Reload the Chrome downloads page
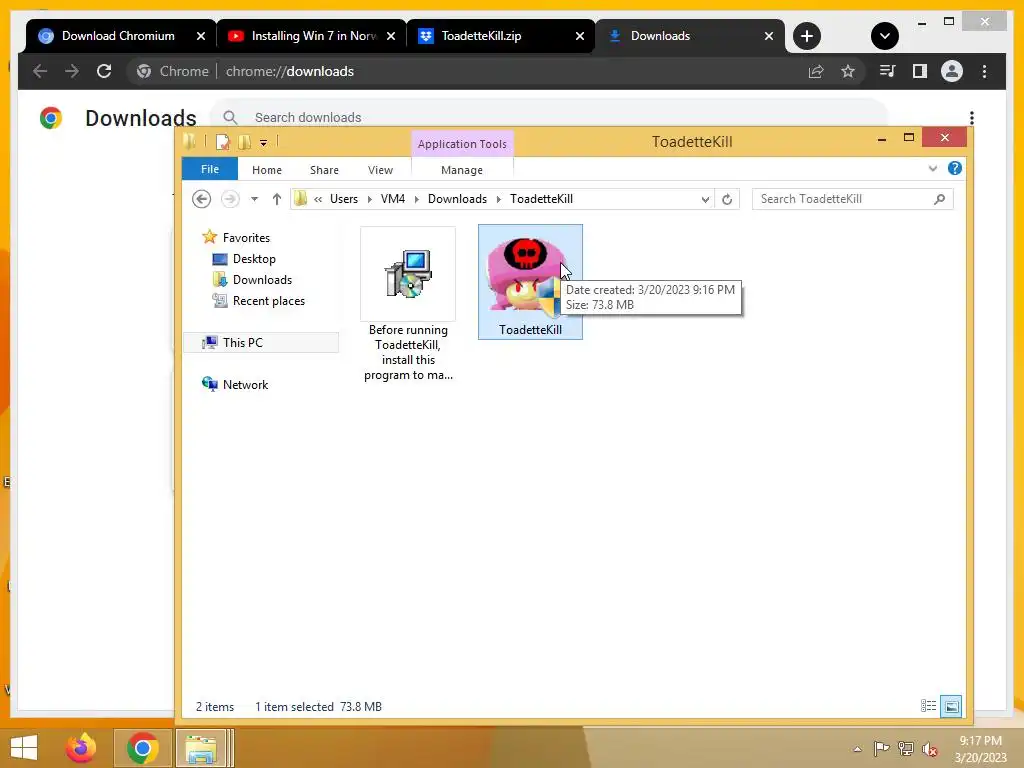1024x768 pixels. (x=104, y=71)
